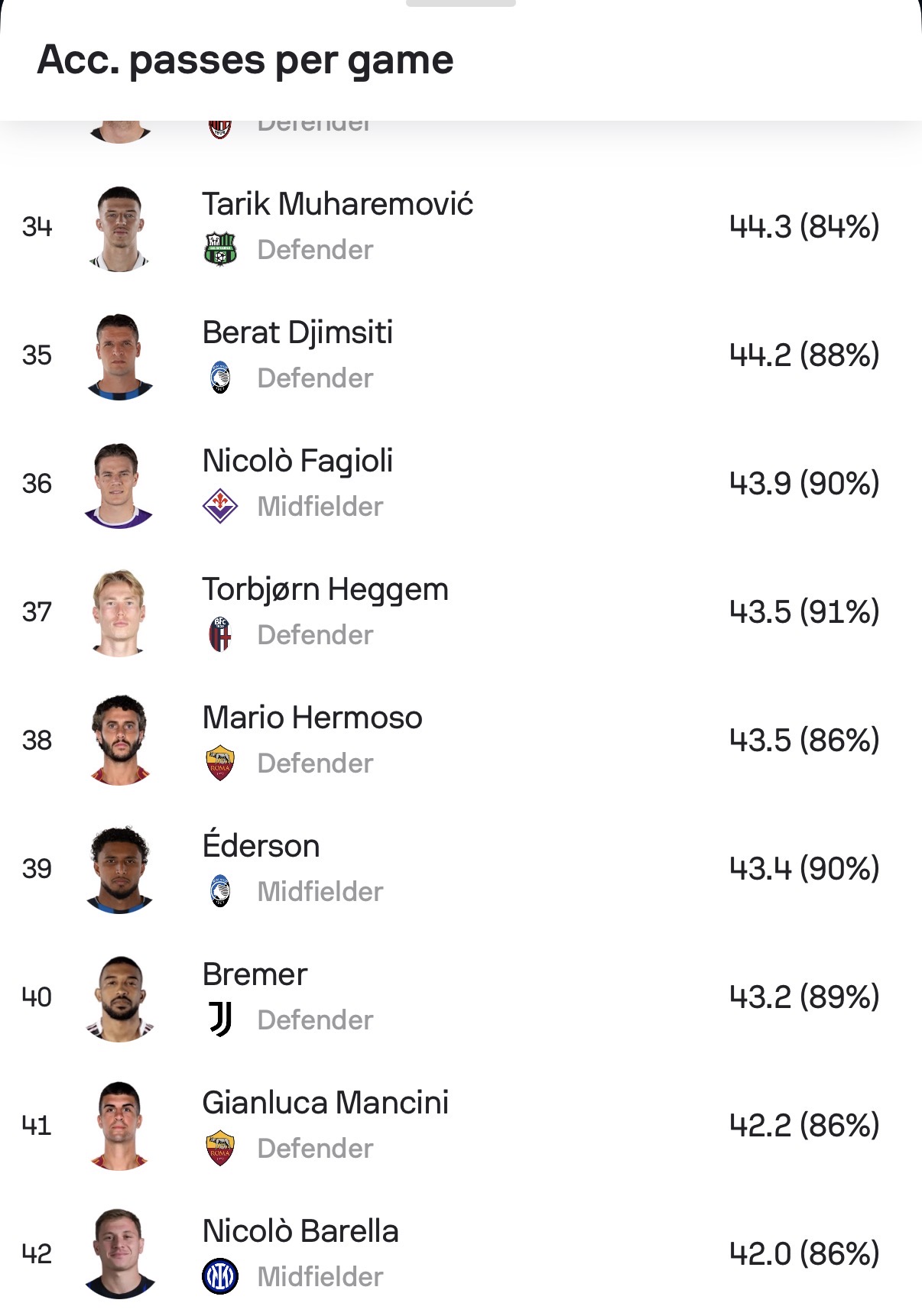Select Nicolò Barella's 42.0 (86%) stat
The width and height of the screenshot is (922, 1316).
[x=804, y=1253]
